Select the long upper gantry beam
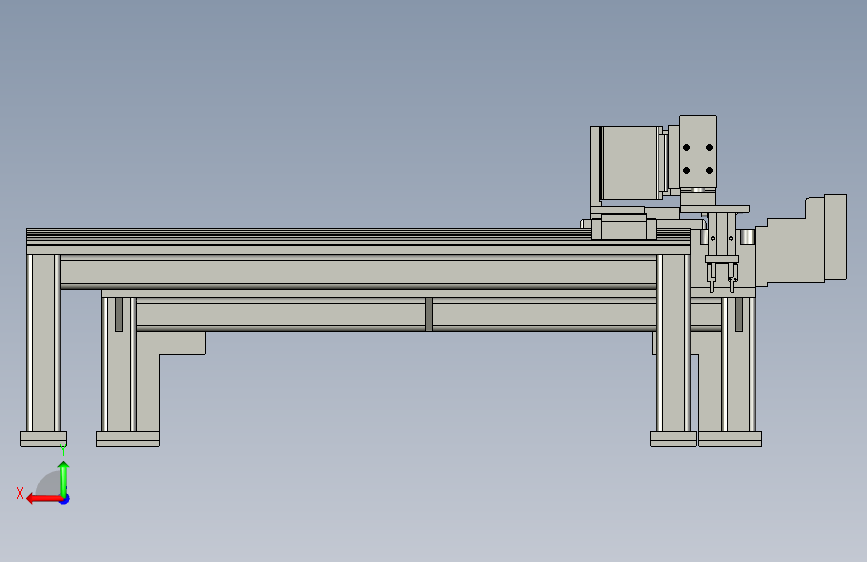Viewport: 867px width, 562px height. coord(358,272)
